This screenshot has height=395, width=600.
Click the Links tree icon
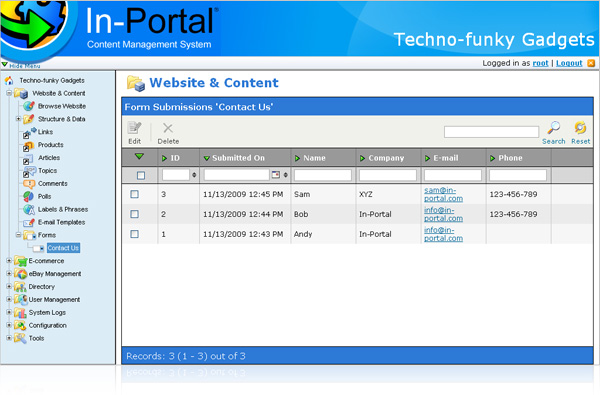coord(29,132)
